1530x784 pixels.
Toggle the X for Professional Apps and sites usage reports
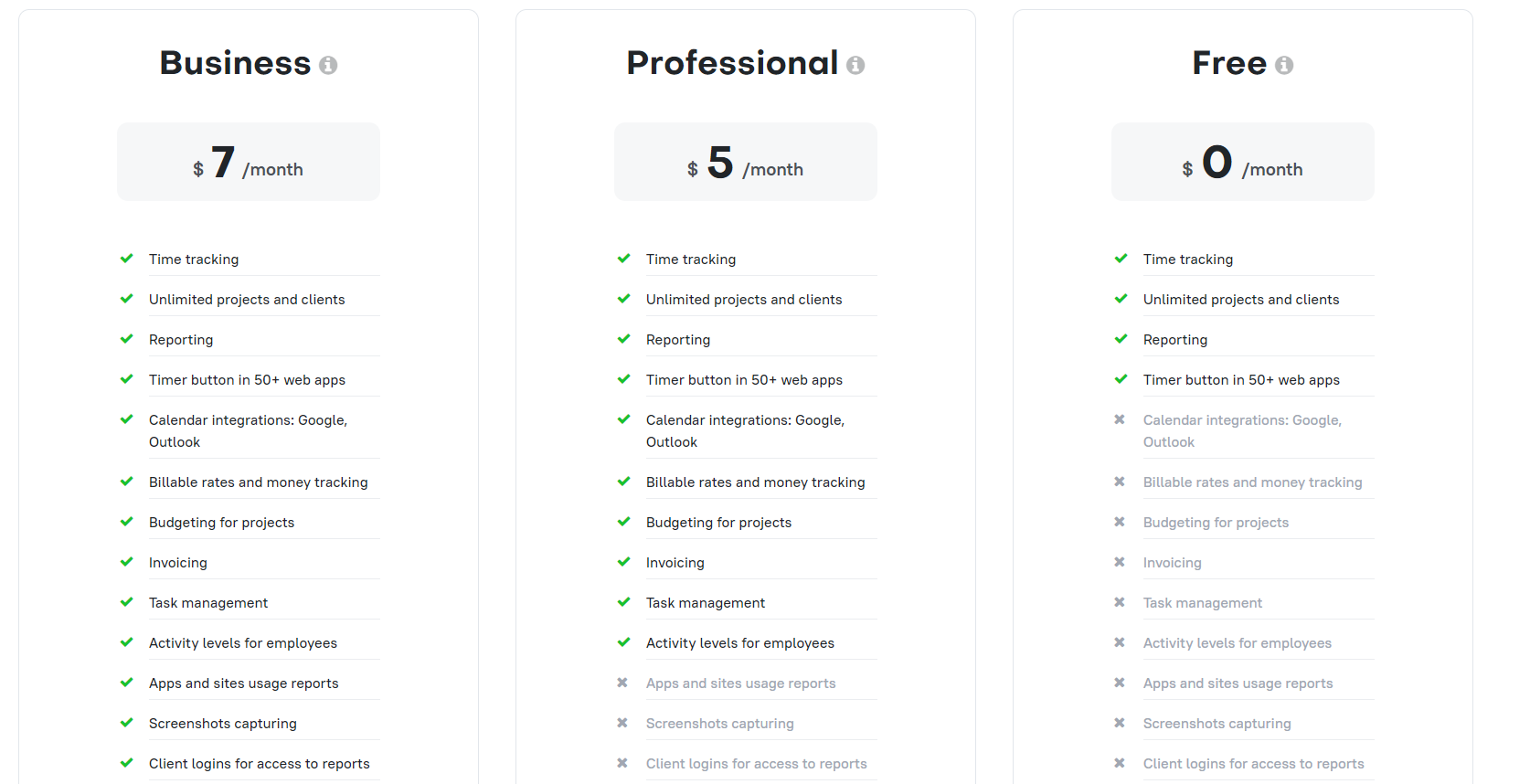click(623, 683)
